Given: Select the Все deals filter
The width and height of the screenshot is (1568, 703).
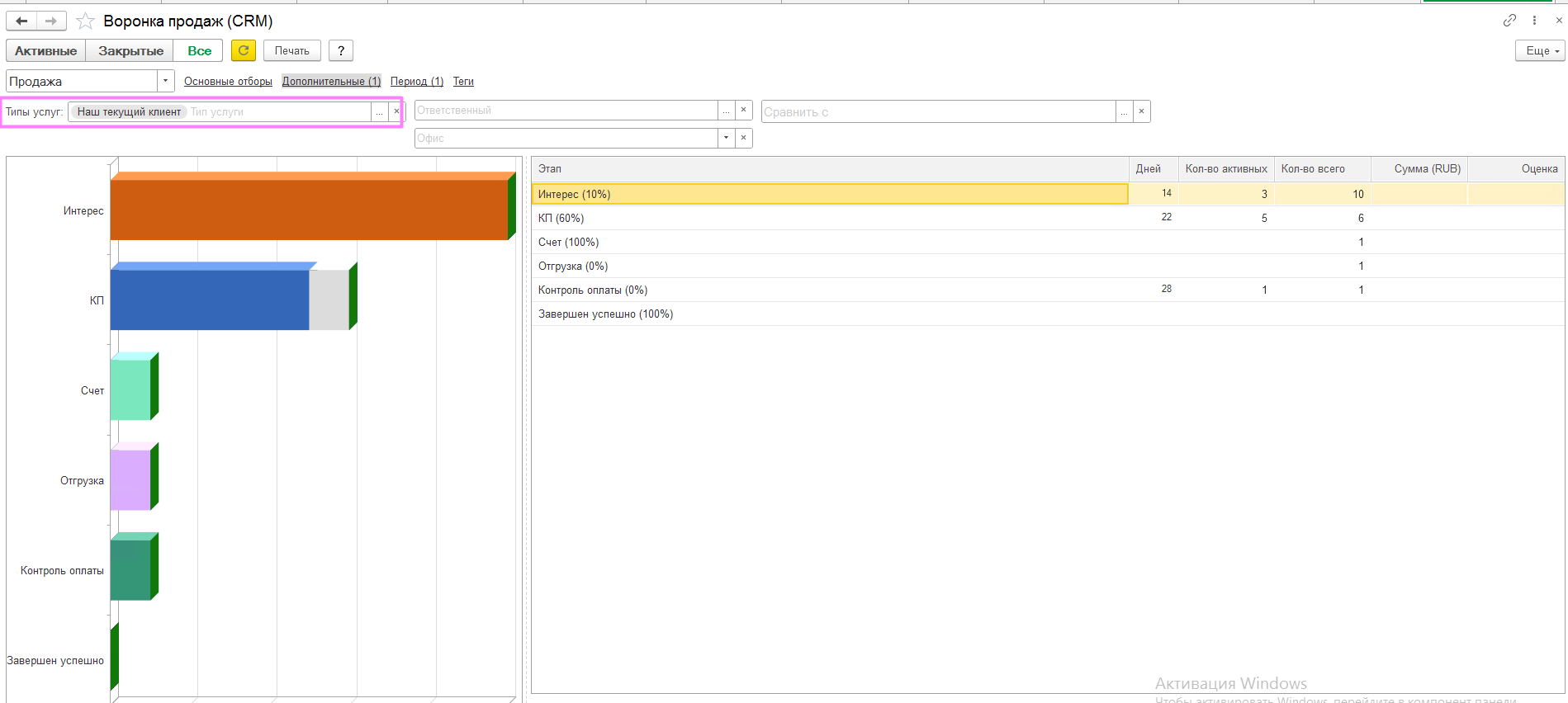Looking at the screenshot, I should pos(199,50).
